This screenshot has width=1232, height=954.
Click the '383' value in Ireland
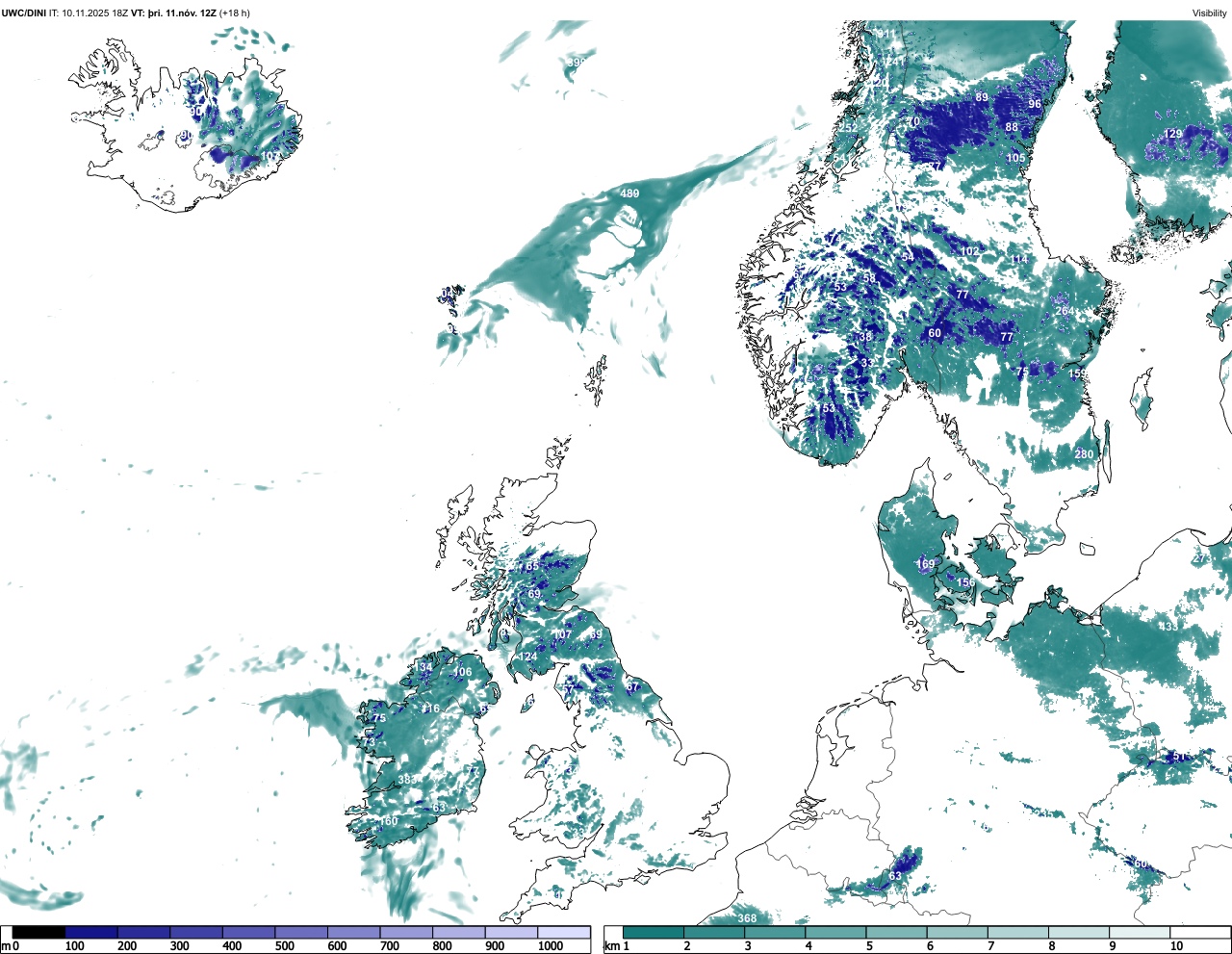tap(407, 780)
